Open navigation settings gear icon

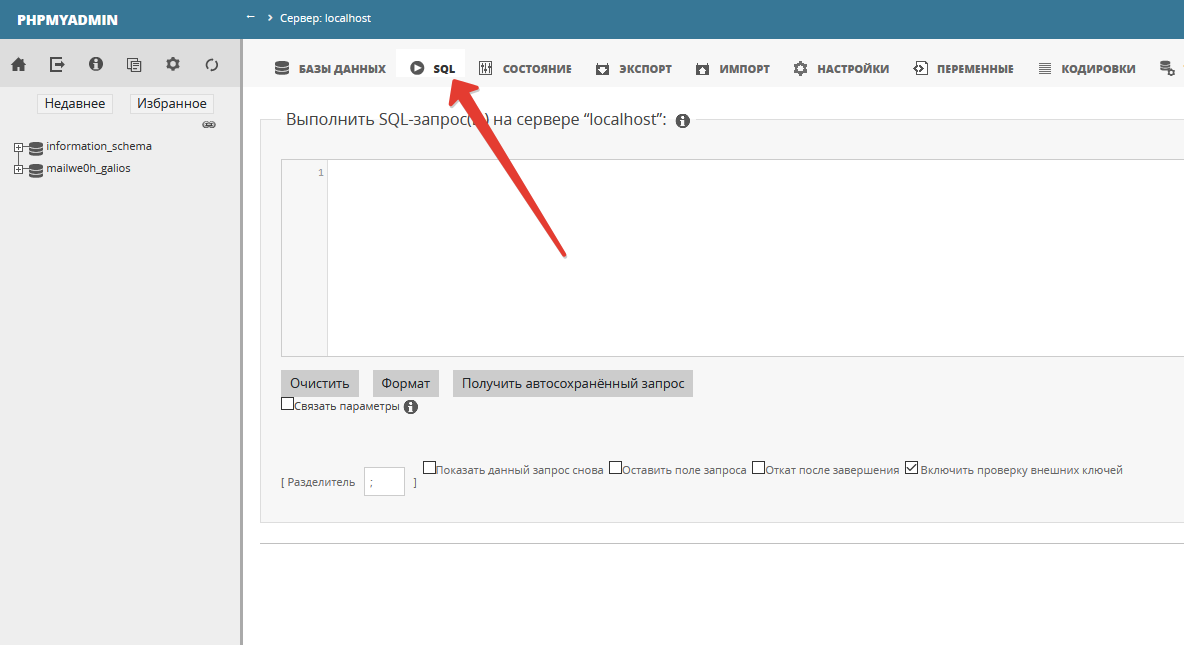pyautogui.click(x=173, y=65)
